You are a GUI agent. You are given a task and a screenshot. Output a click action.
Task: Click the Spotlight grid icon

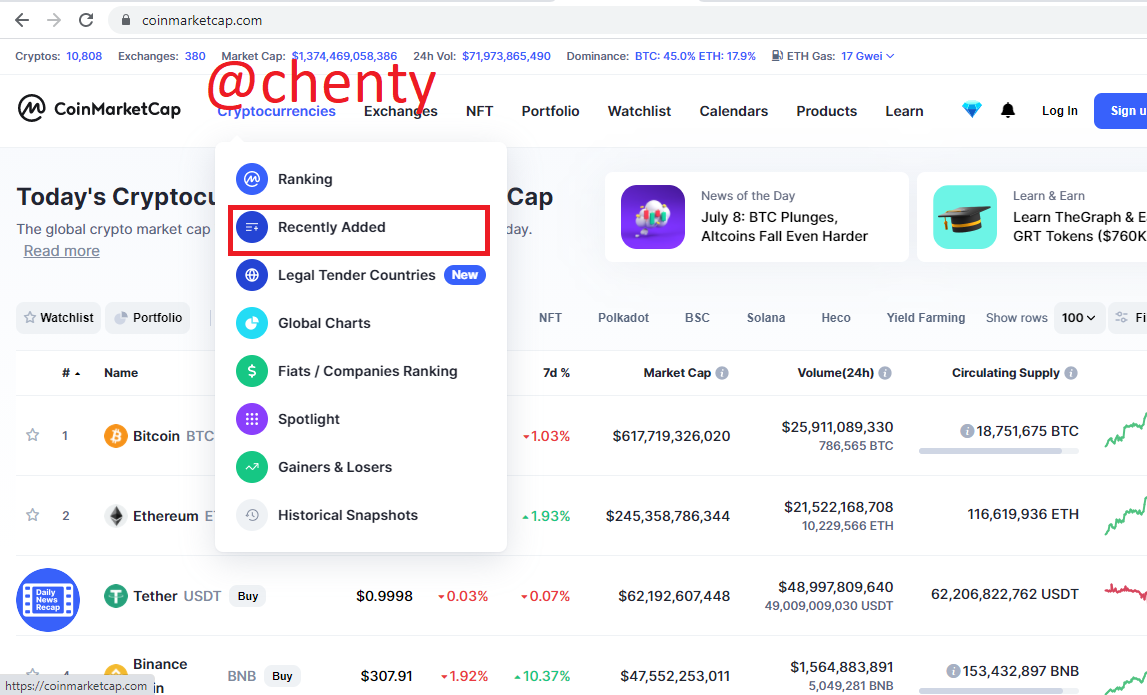[x=252, y=419]
